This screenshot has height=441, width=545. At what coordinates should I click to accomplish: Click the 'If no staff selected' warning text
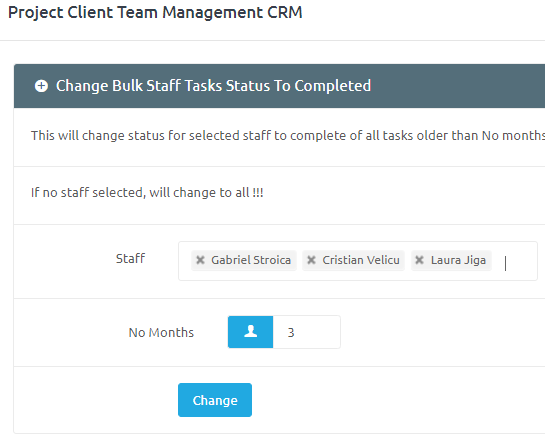147,193
